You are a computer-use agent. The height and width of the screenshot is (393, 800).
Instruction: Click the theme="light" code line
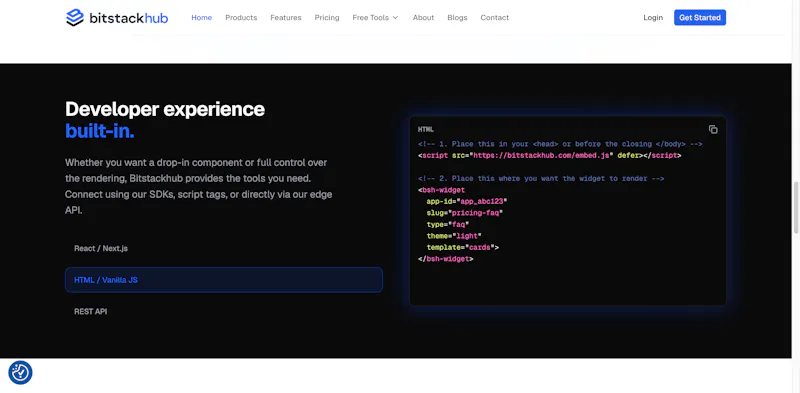[x=454, y=236]
